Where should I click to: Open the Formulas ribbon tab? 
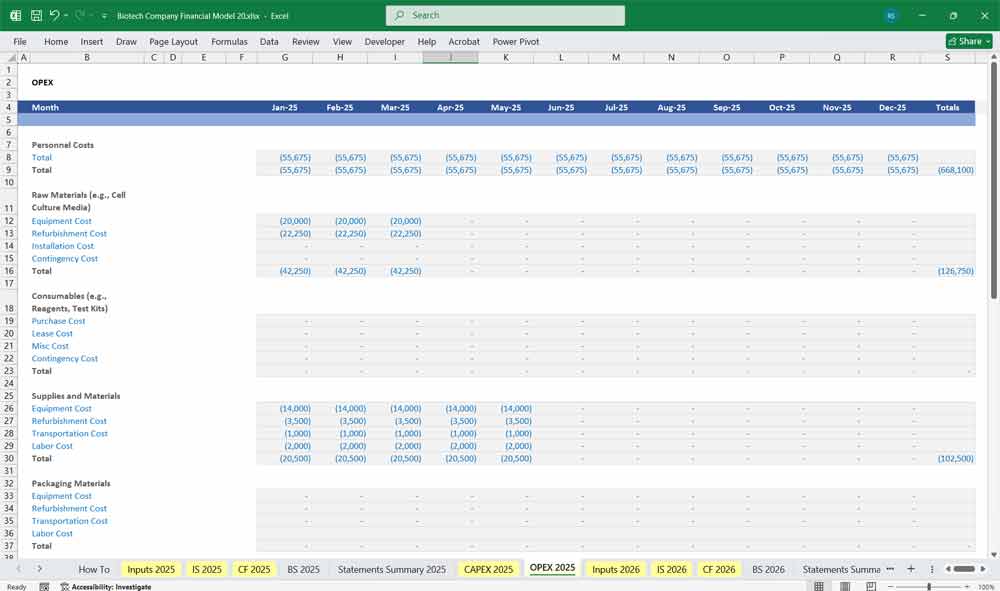tap(229, 41)
